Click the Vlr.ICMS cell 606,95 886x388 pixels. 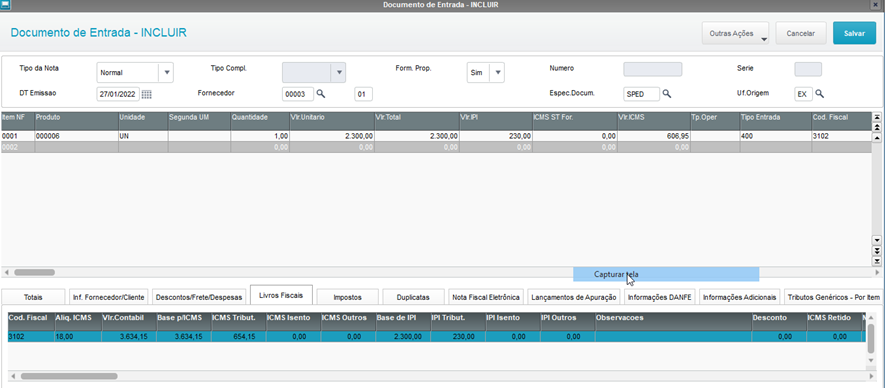(x=653, y=136)
